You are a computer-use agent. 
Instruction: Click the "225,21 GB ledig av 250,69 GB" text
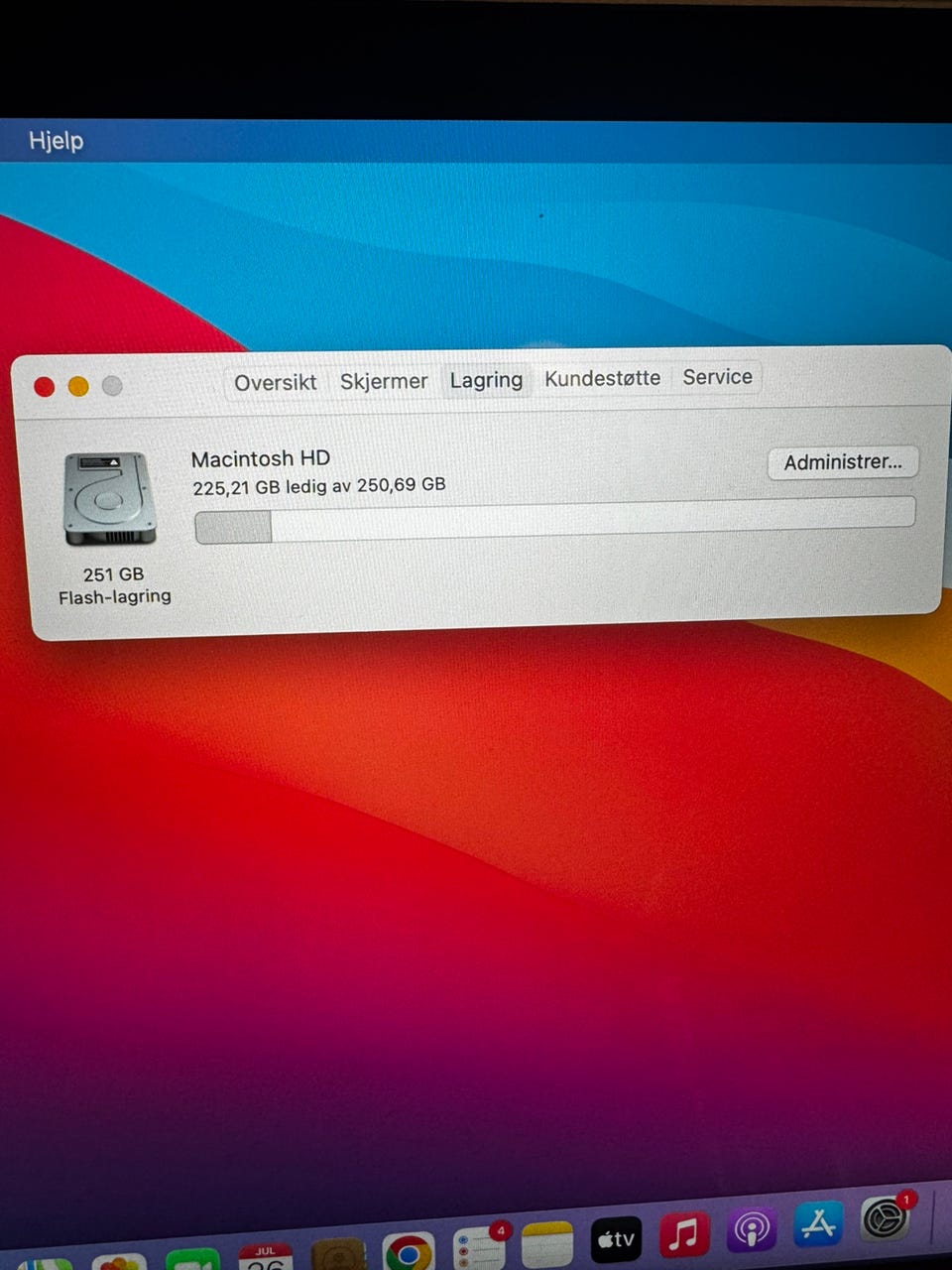tap(318, 486)
